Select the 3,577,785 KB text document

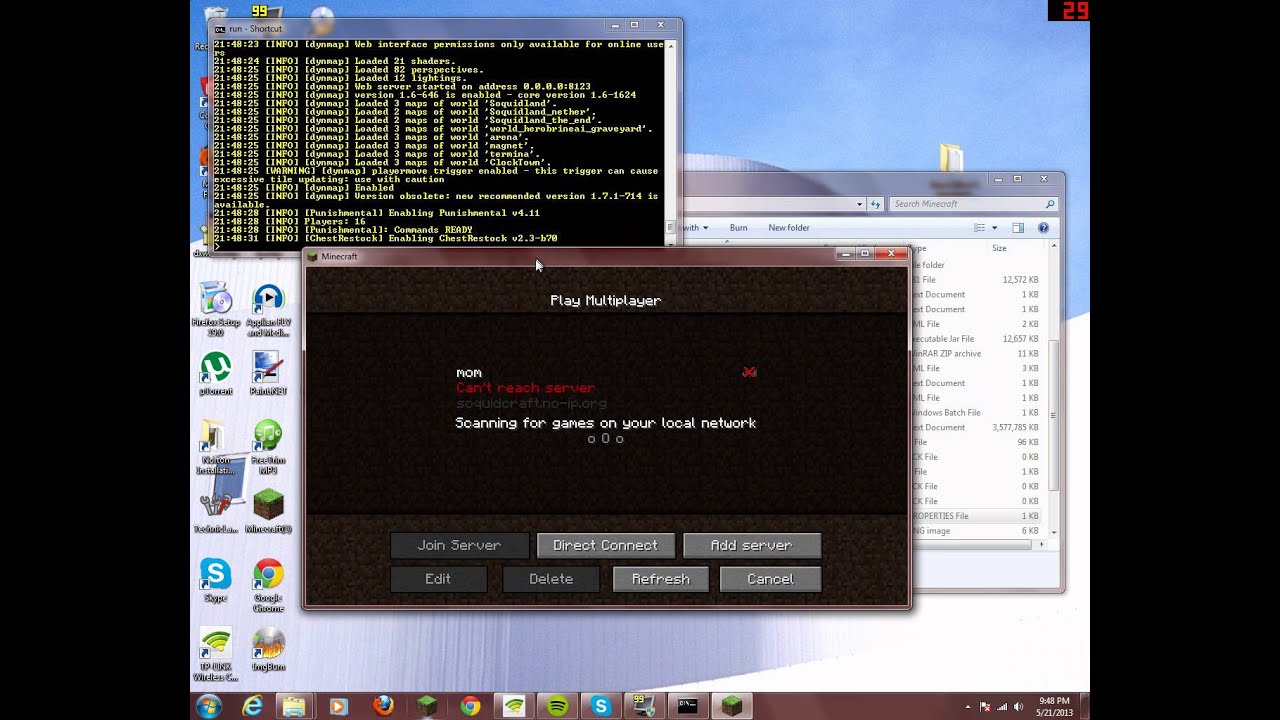976,427
